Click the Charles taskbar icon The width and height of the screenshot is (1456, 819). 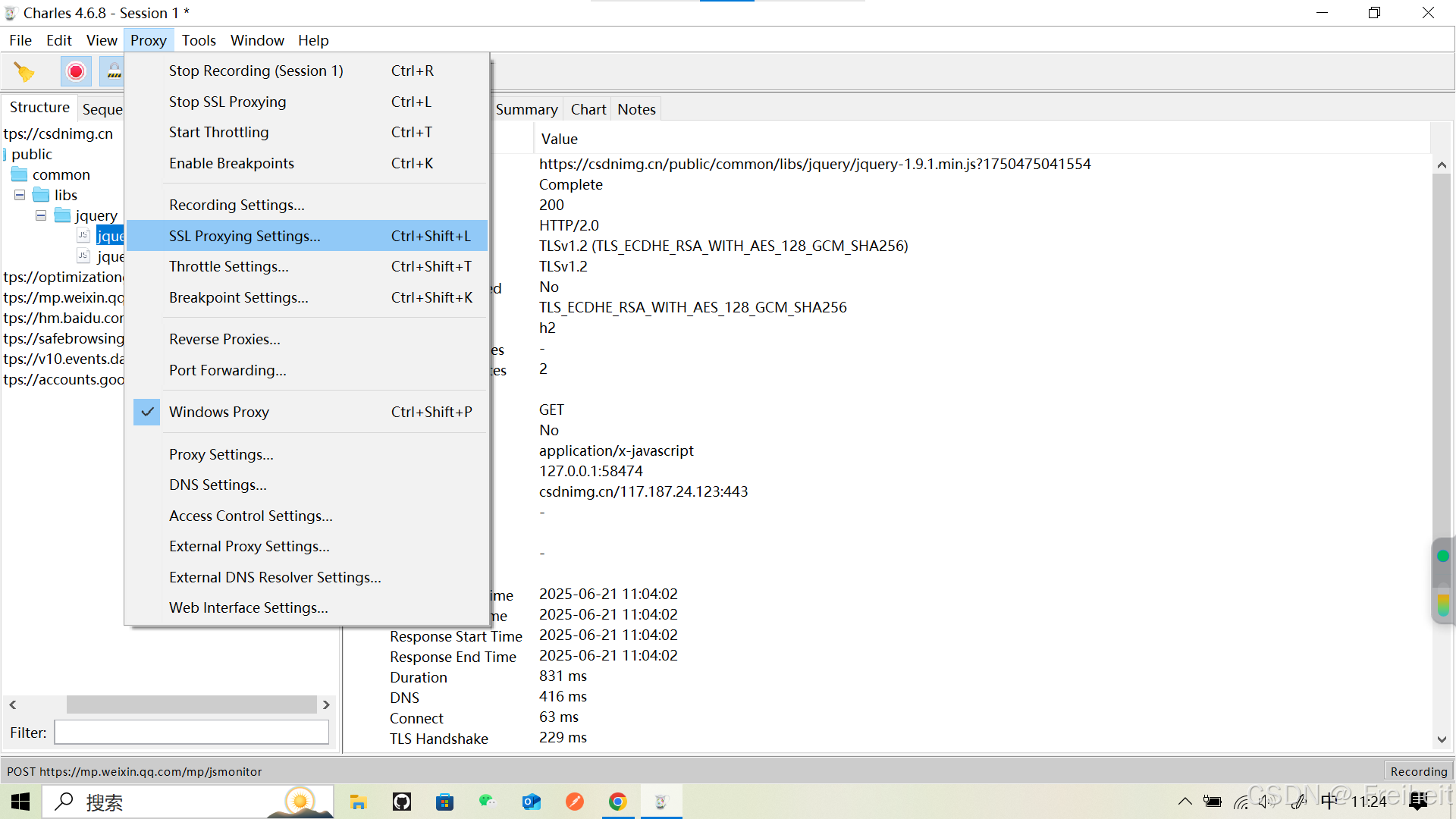pyautogui.click(x=661, y=802)
